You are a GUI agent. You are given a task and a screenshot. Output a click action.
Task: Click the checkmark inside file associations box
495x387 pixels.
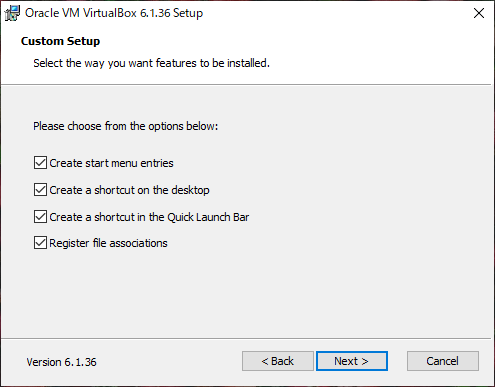pyautogui.click(x=40, y=243)
